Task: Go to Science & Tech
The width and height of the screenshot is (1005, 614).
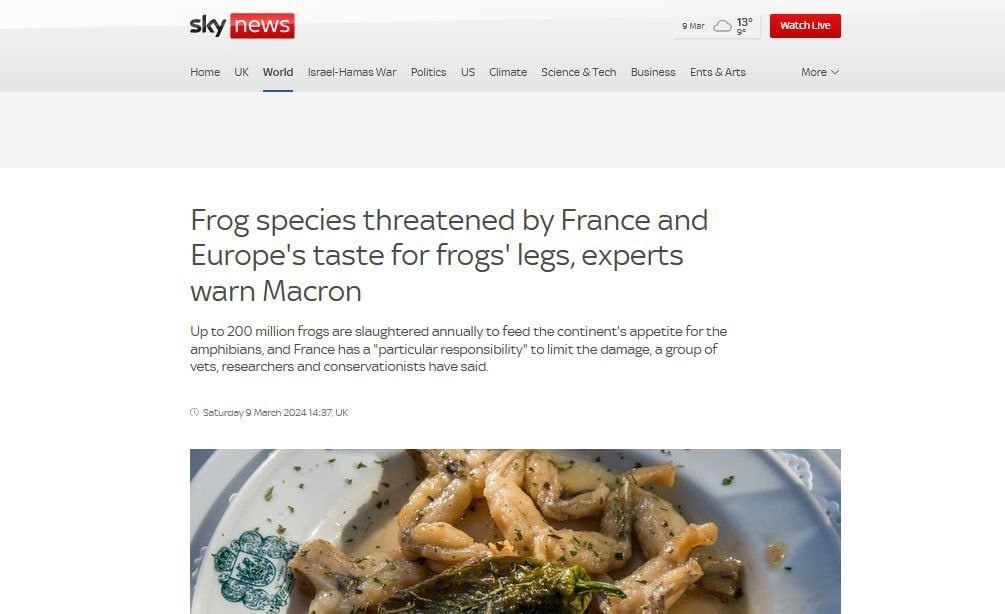Action: tap(579, 72)
